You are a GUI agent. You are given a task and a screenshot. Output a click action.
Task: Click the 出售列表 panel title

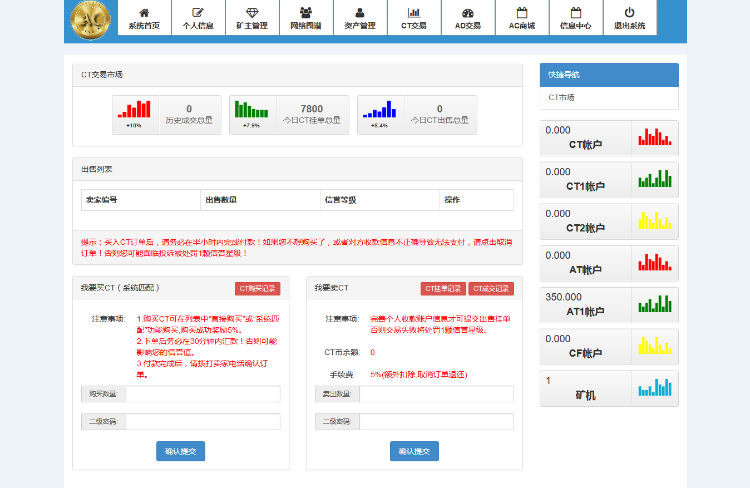coord(97,169)
